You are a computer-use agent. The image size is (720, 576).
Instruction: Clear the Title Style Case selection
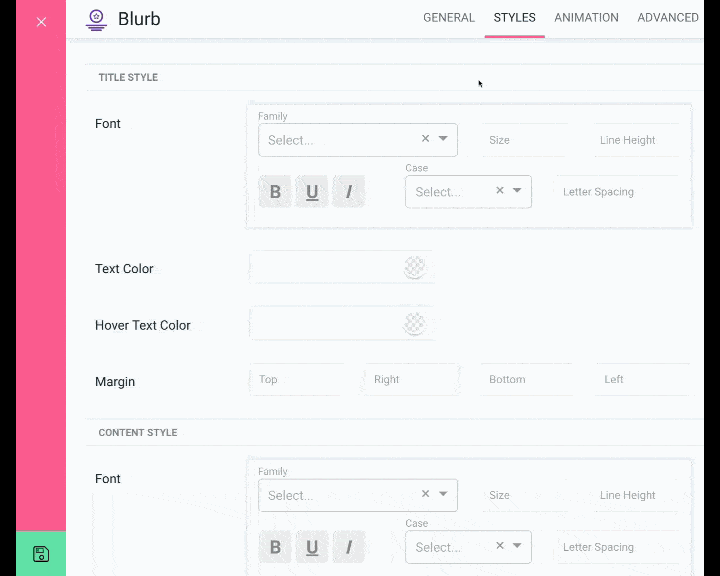coord(500,190)
